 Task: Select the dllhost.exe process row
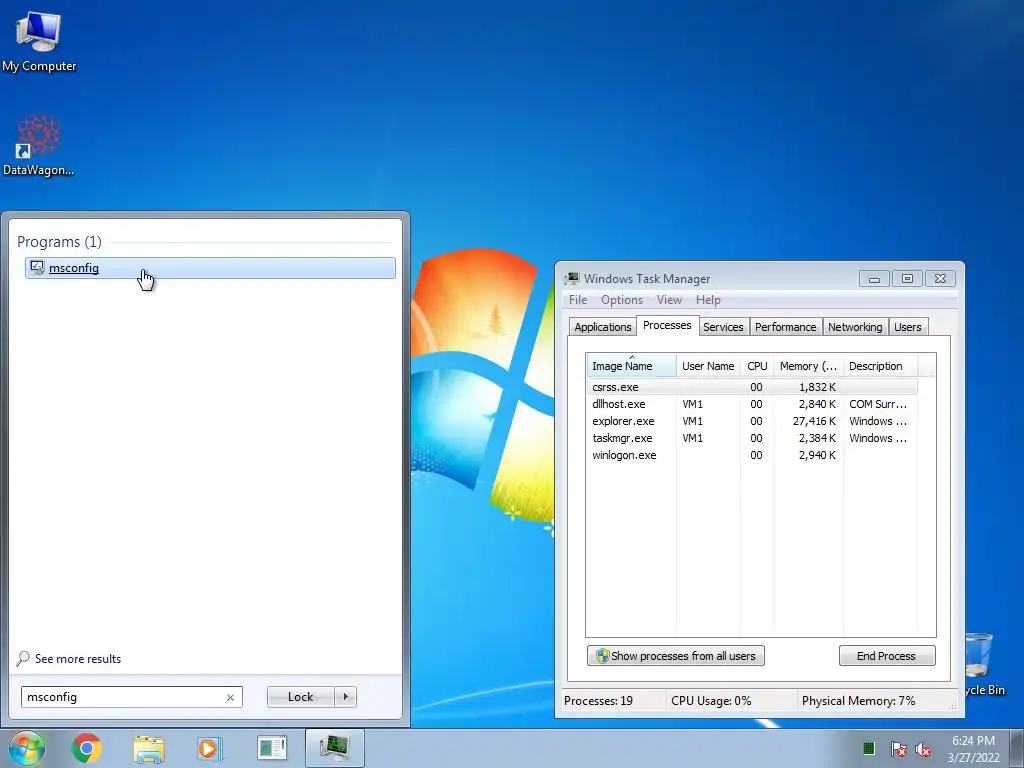tap(752, 404)
